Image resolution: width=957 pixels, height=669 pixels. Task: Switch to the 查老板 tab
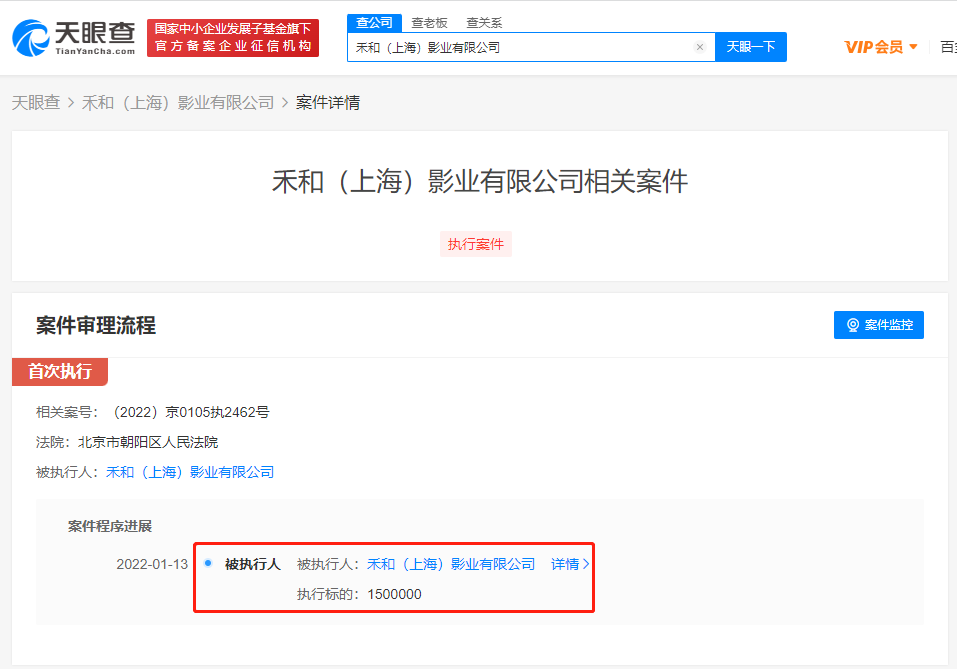pyautogui.click(x=429, y=23)
